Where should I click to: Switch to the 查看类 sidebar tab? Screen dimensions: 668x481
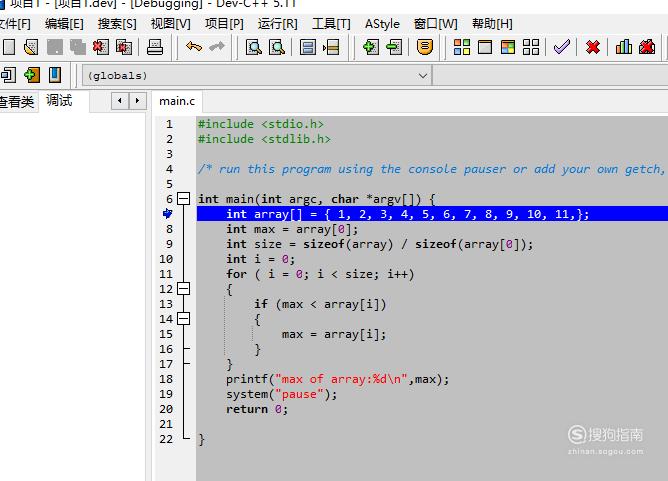[x=17, y=101]
